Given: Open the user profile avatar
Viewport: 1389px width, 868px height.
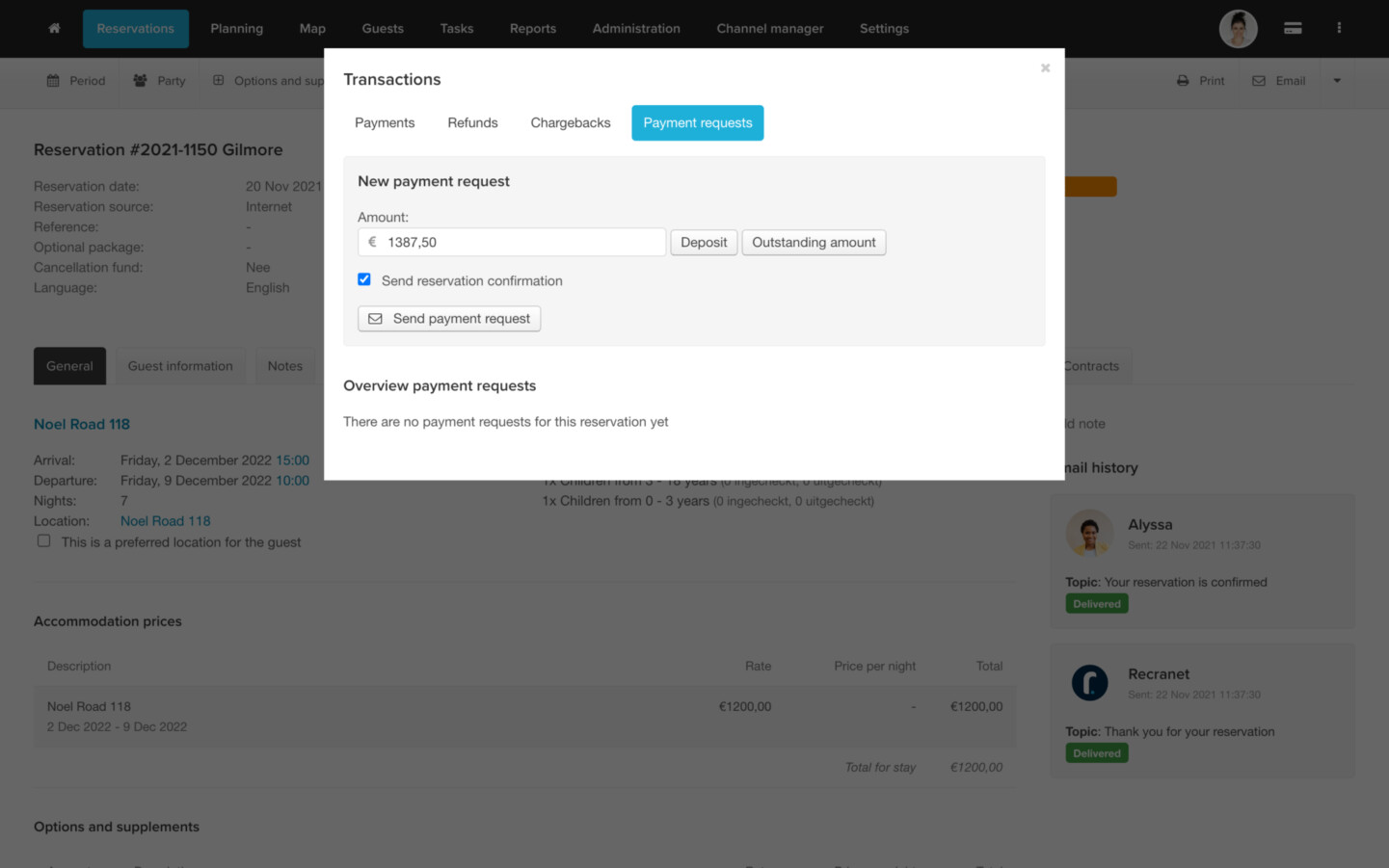Looking at the screenshot, I should (1238, 29).
